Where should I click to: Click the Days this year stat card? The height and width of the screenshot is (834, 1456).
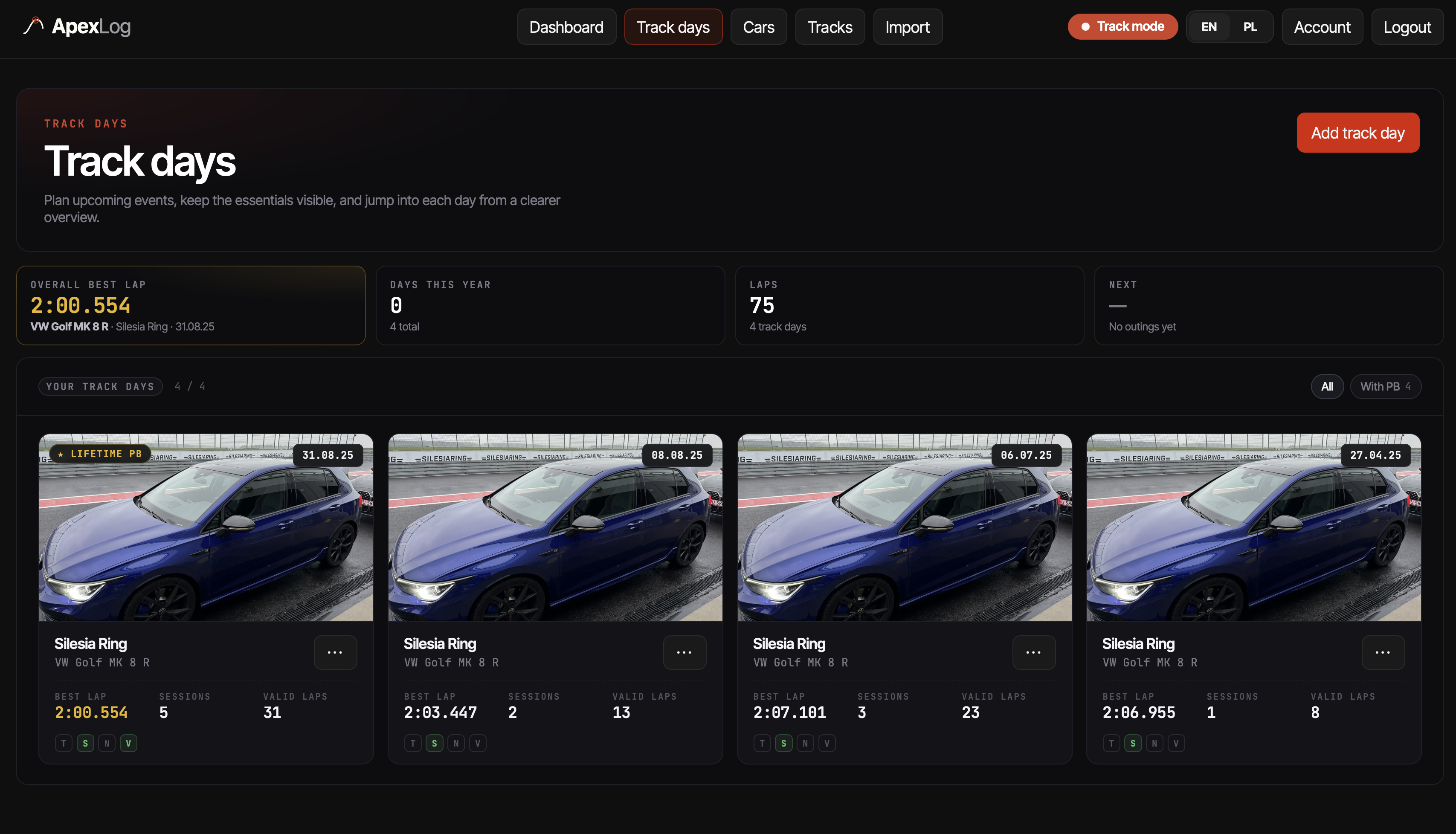(550, 305)
